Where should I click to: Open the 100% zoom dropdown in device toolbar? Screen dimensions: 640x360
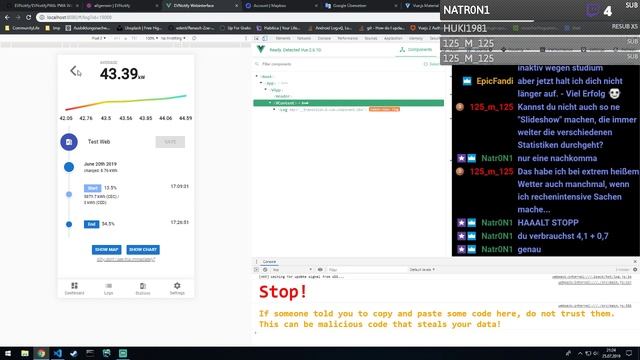151,38
